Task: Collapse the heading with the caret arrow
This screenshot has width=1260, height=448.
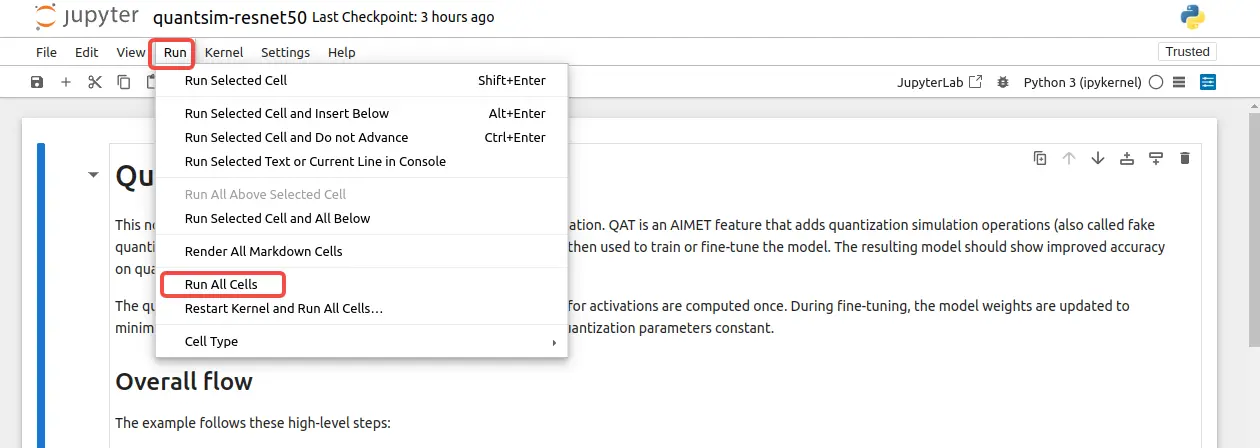Action: pyautogui.click(x=94, y=175)
